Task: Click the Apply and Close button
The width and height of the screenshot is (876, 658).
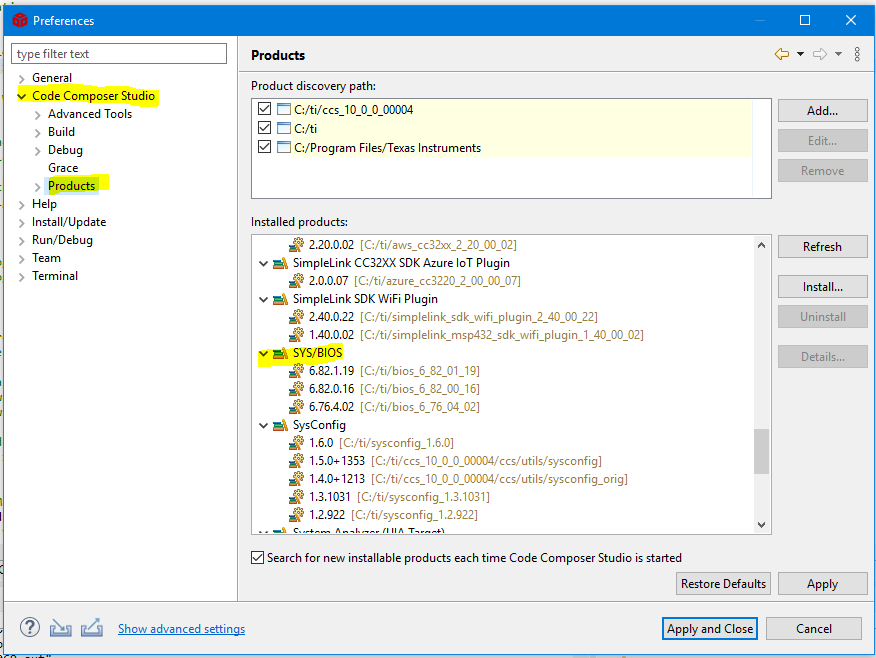Action: [710, 628]
